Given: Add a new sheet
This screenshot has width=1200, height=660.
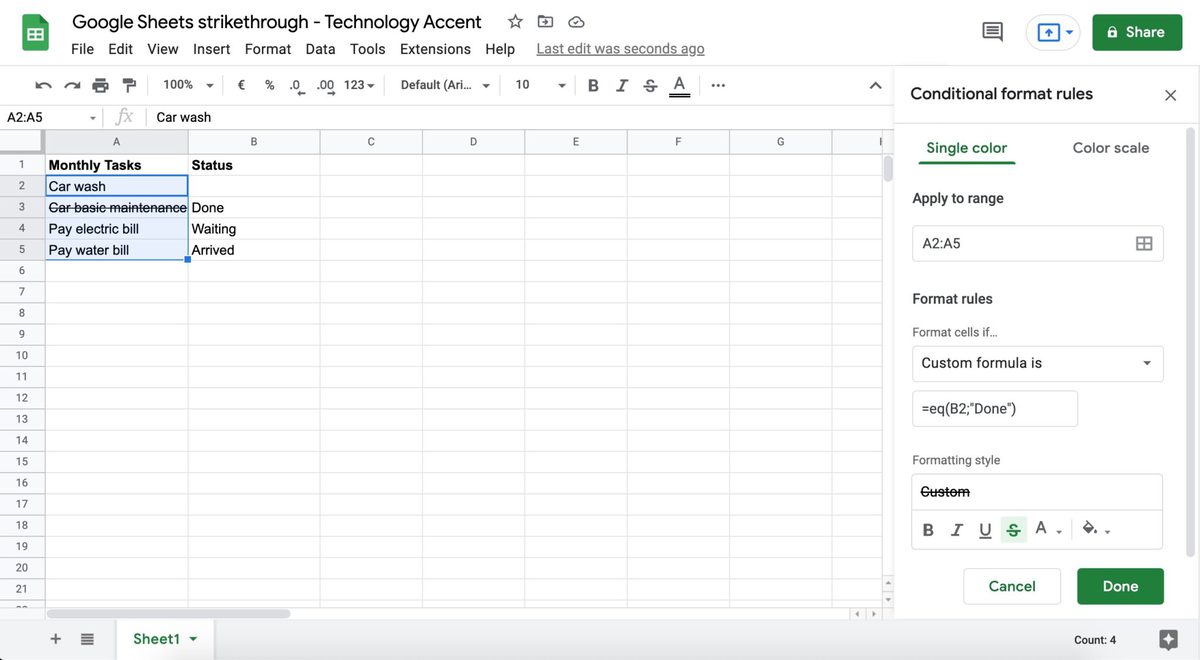Looking at the screenshot, I should click(x=55, y=639).
